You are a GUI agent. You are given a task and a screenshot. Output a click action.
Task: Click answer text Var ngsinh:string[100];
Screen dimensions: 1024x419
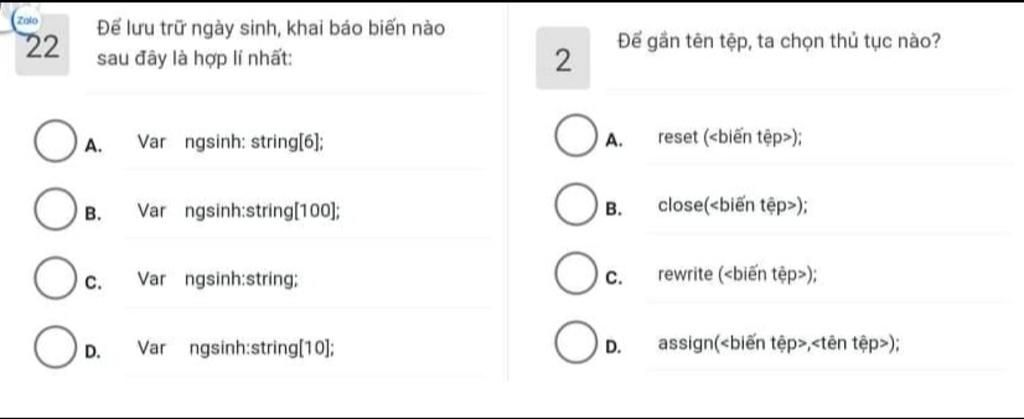point(239,211)
